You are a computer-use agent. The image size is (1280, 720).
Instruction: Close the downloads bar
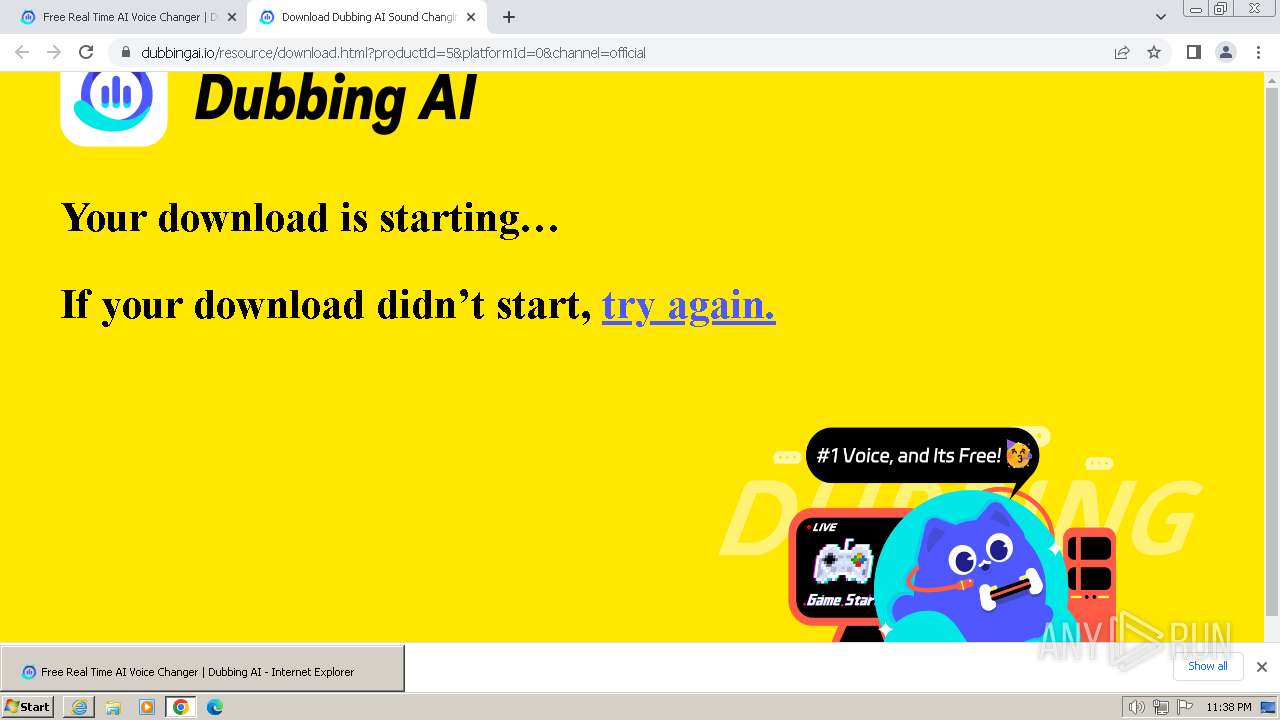[x=1262, y=666]
